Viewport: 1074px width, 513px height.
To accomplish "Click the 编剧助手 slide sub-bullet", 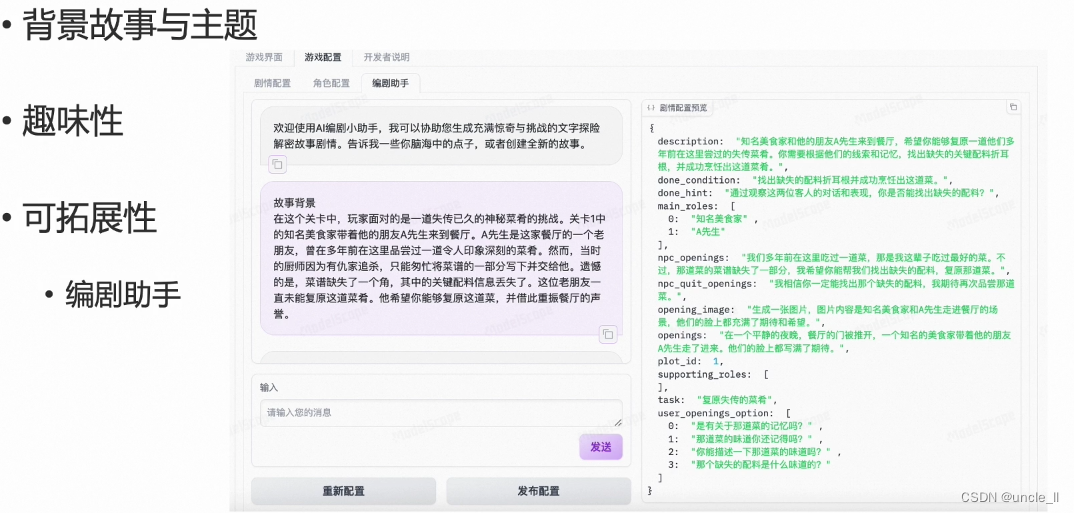I will click(123, 294).
